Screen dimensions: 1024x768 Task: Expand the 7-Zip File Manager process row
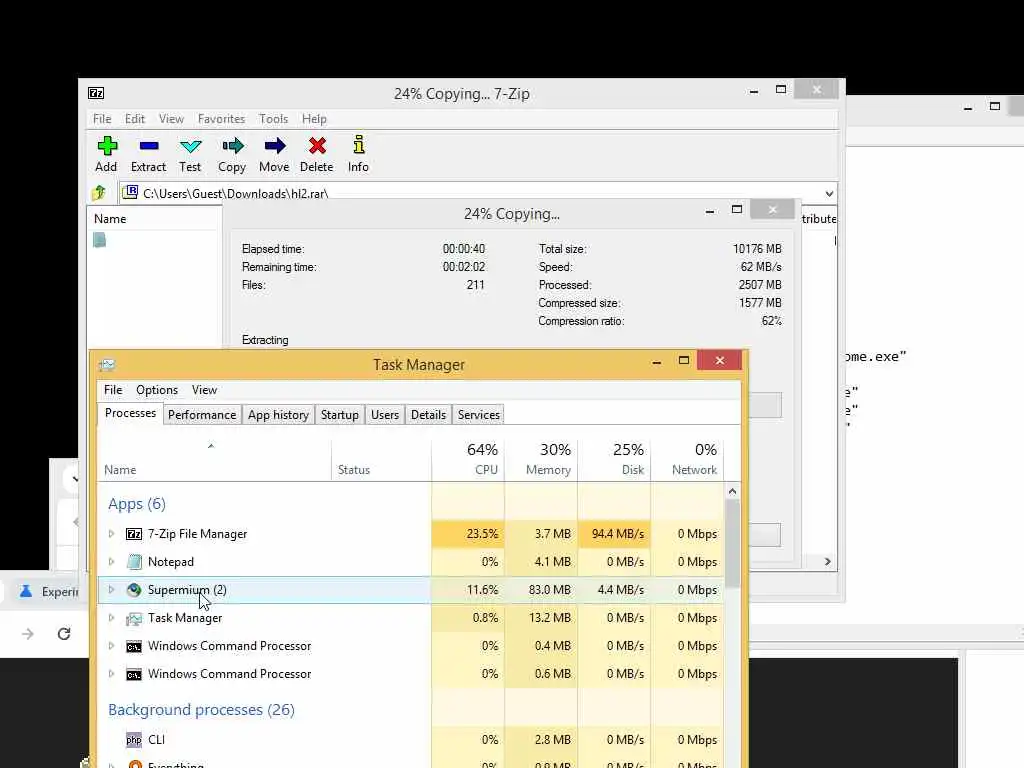[111, 534]
